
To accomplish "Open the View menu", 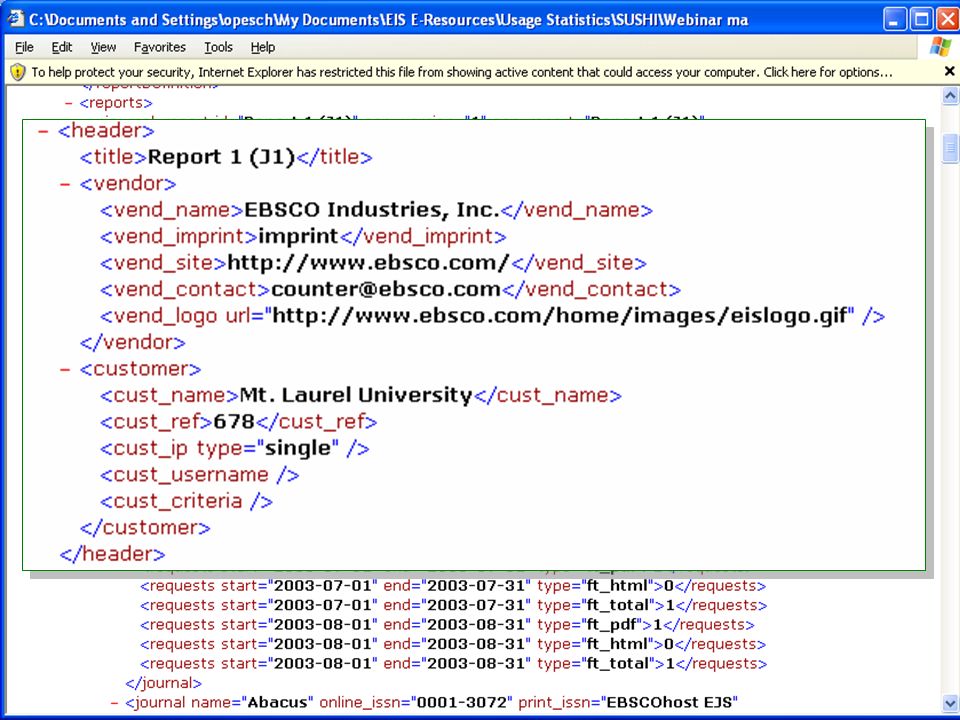I will (103, 47).
